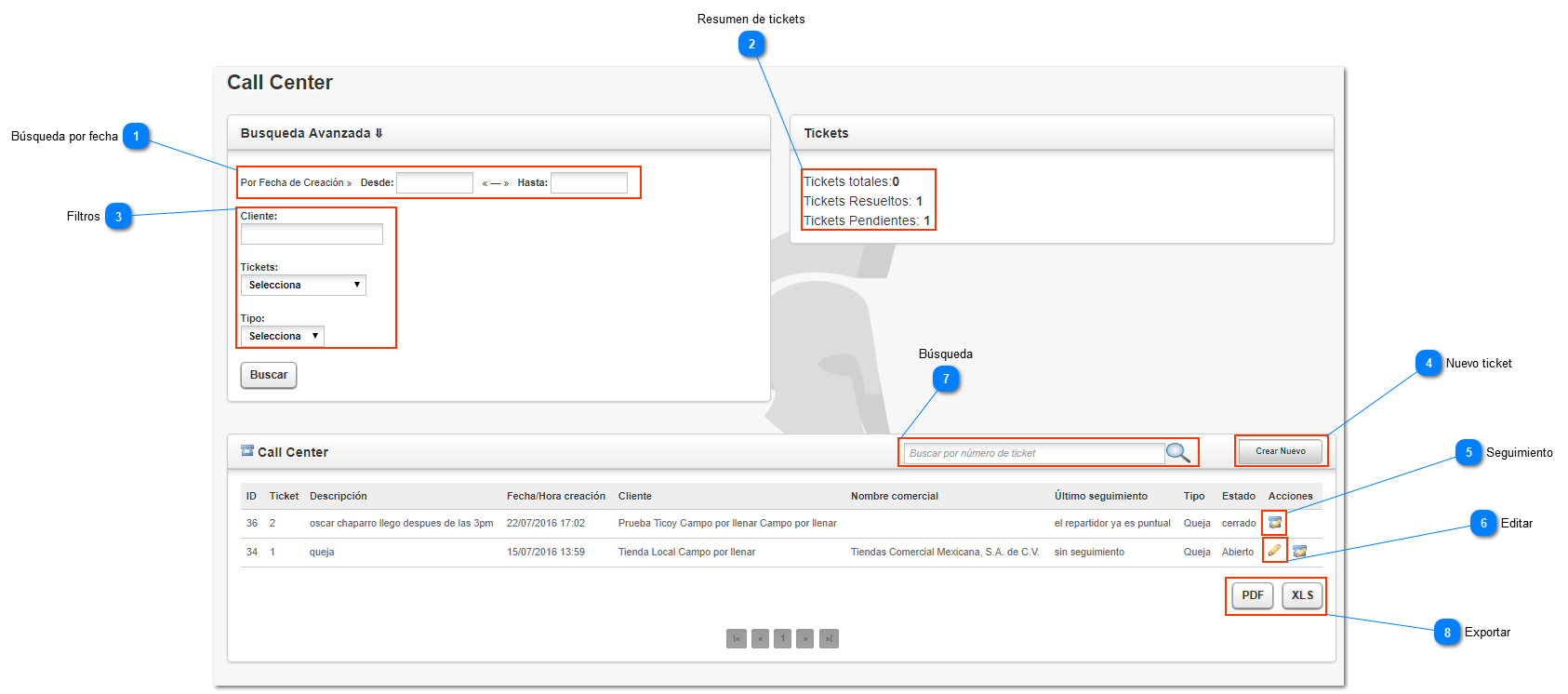Sort by the Estado column header
Image resolution: width=1568 pixels, height=694 pixels.
[1239, 496]
